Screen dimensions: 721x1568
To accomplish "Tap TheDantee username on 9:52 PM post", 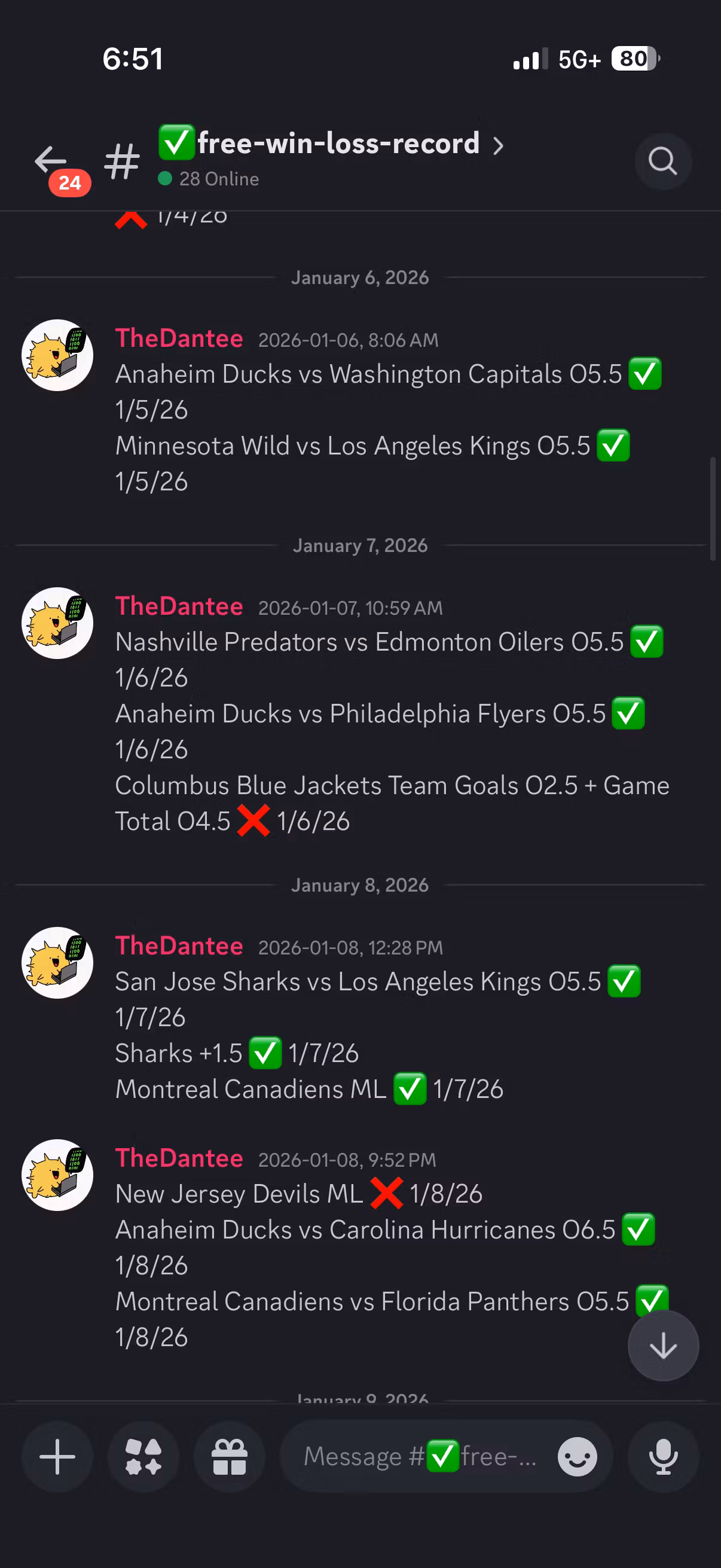I will tap(179, 1158).
